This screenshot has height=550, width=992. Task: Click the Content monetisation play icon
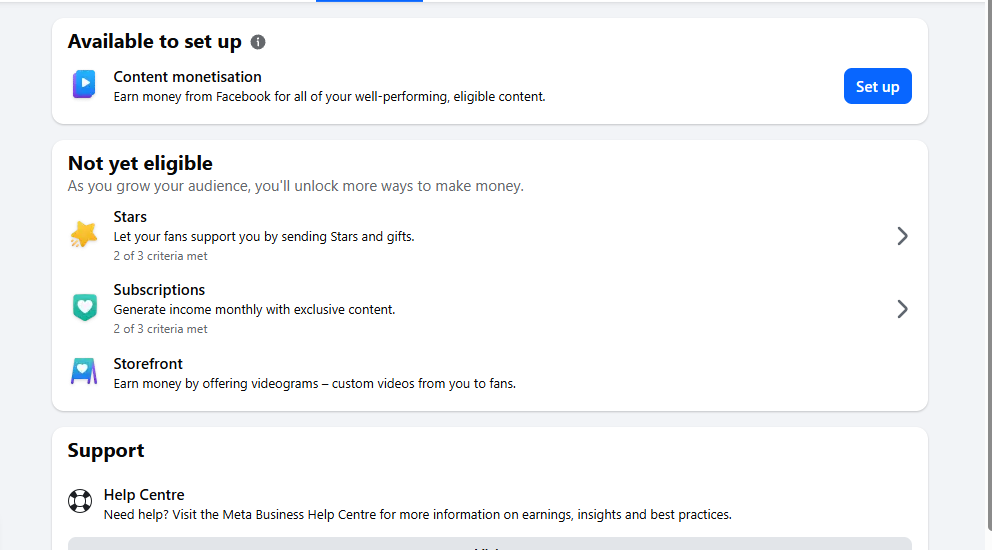pyautogui.click(x=84, y=85)
